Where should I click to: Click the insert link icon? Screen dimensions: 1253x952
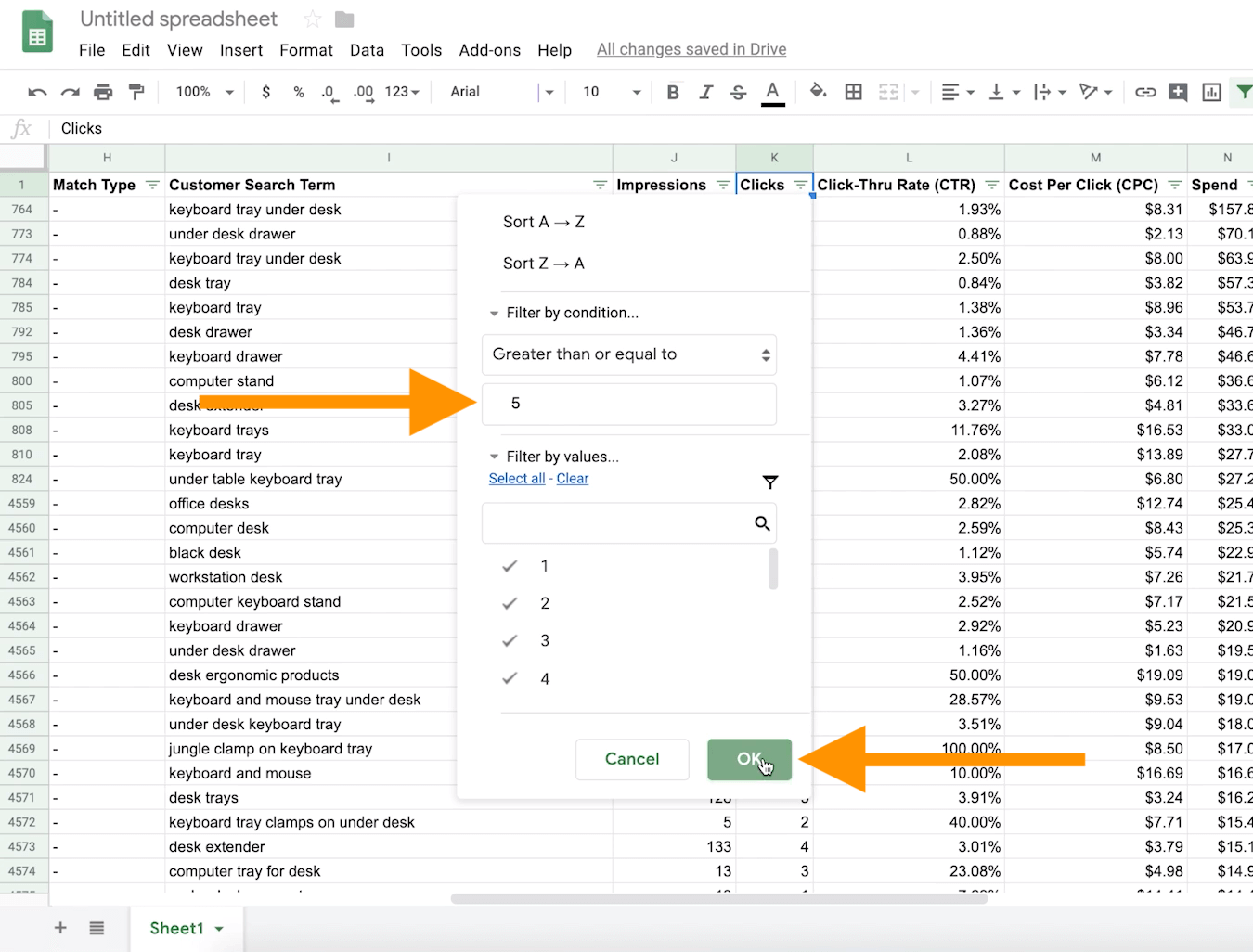[1145, 92]
